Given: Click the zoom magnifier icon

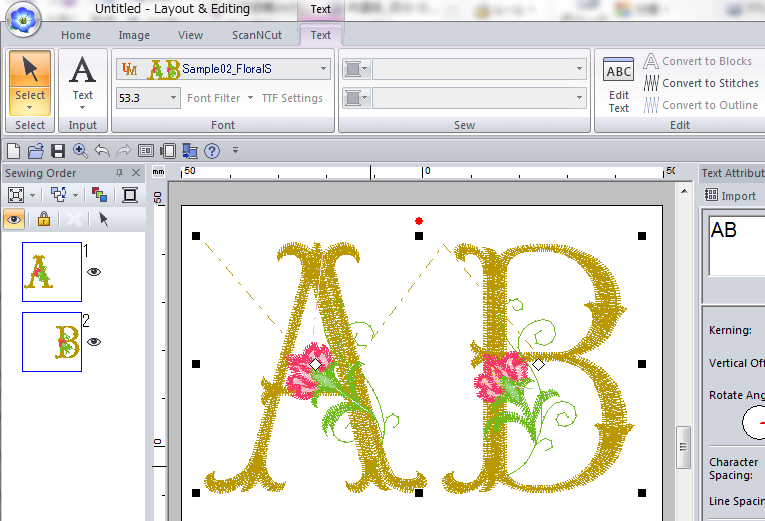Looking at the screenshot, I should pyautogui.click(x=80, y=151).
